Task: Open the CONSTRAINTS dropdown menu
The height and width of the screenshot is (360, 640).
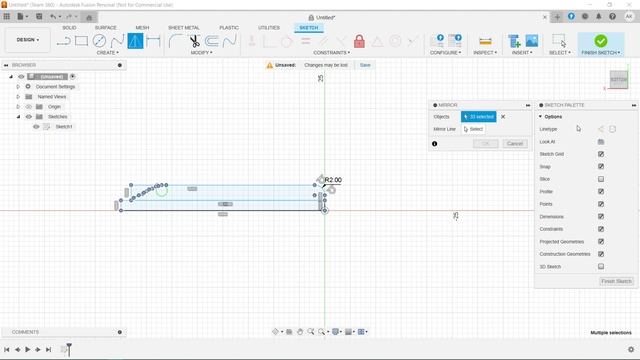Action: point(331,53)
